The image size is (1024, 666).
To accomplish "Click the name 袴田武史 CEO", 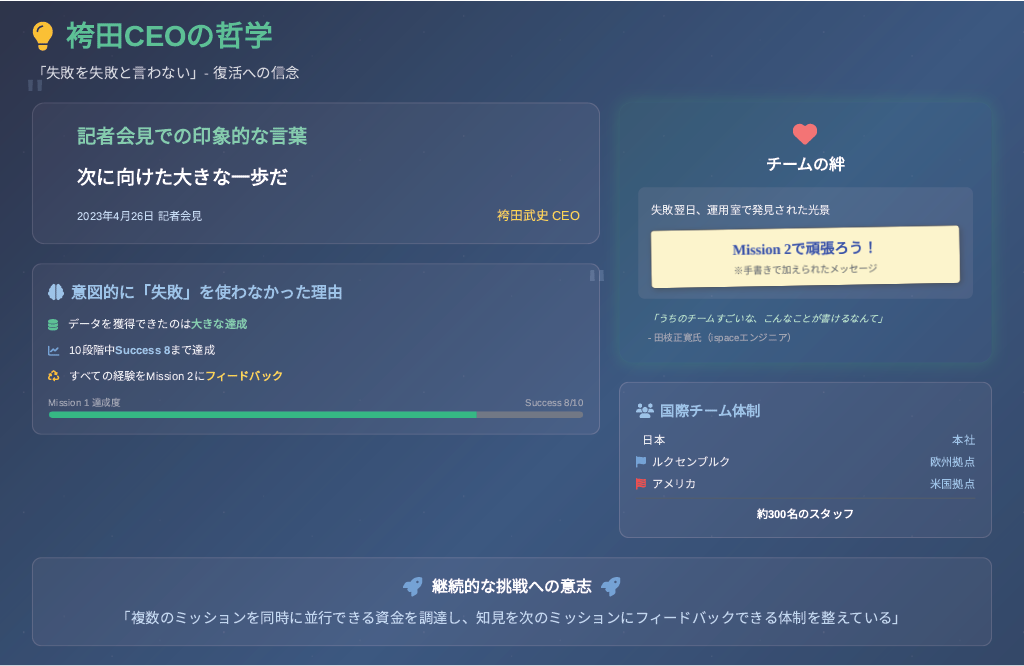I will click(x=538, y=216).
